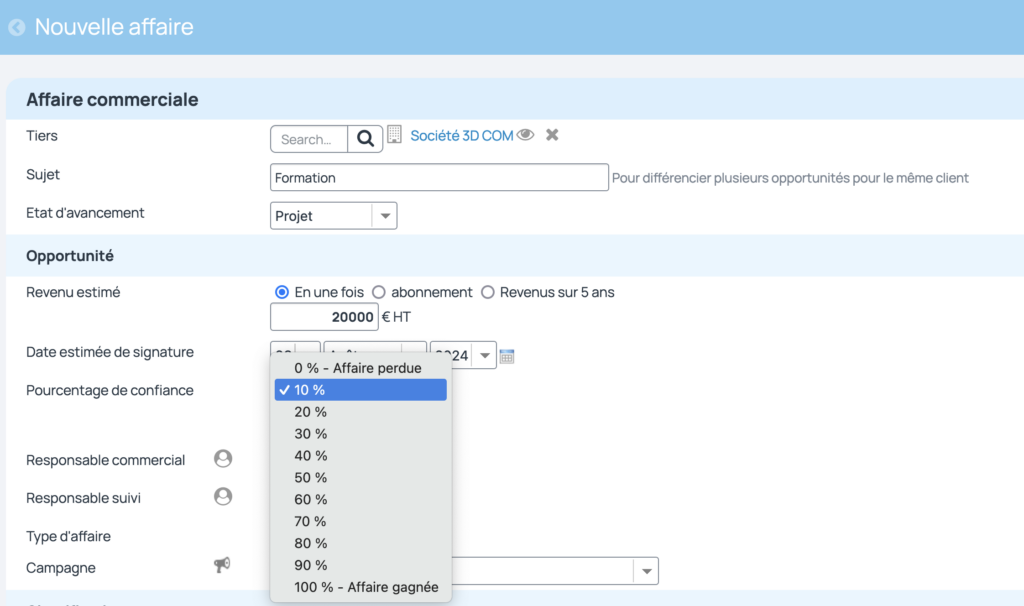Choose the 20 % option
Screen dimensions: 1024x606
(360, 412)
